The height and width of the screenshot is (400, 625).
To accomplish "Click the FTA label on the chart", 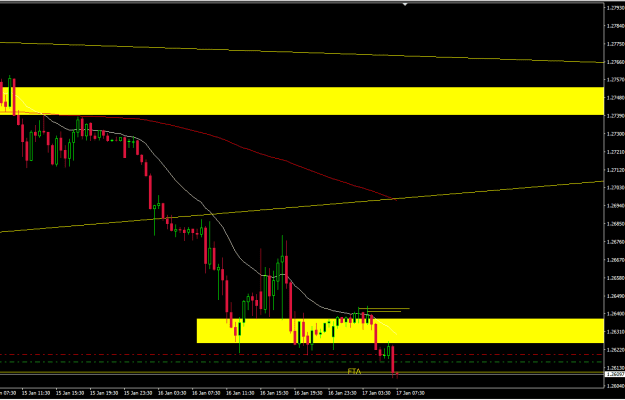I will coord(354,371).
